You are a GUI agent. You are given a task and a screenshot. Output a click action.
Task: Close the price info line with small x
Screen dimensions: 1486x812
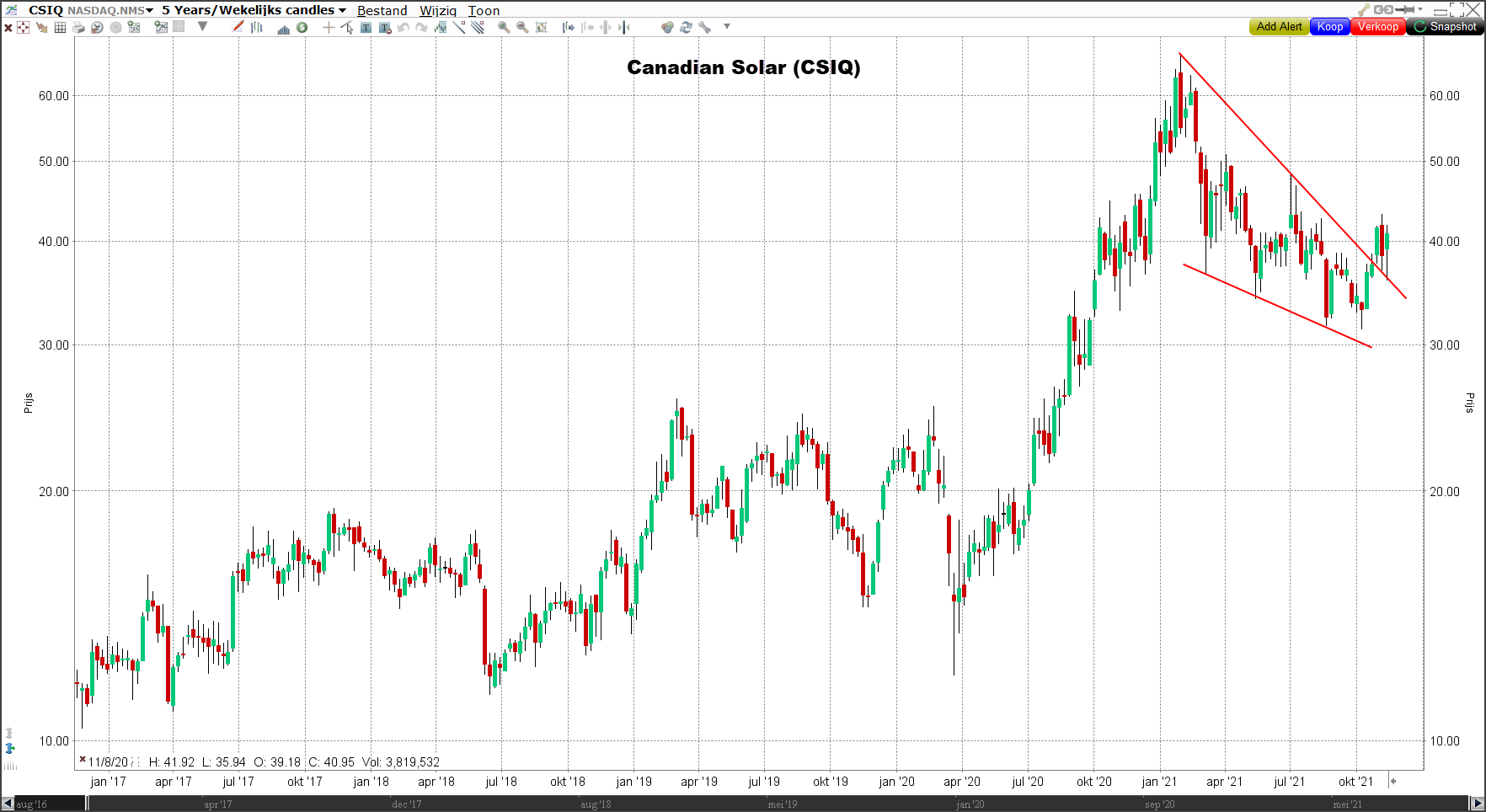click(x=83, y=760)
